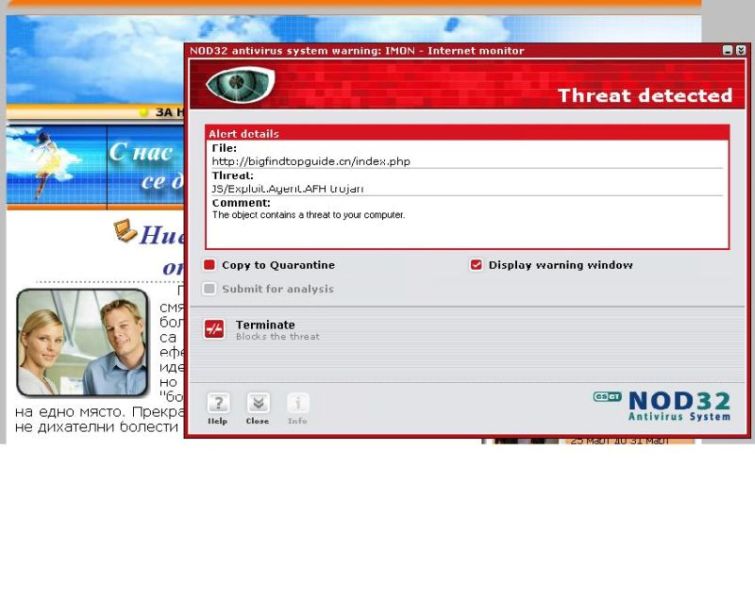Click the Info icon
755x600 pixels.
pos(297,403)
